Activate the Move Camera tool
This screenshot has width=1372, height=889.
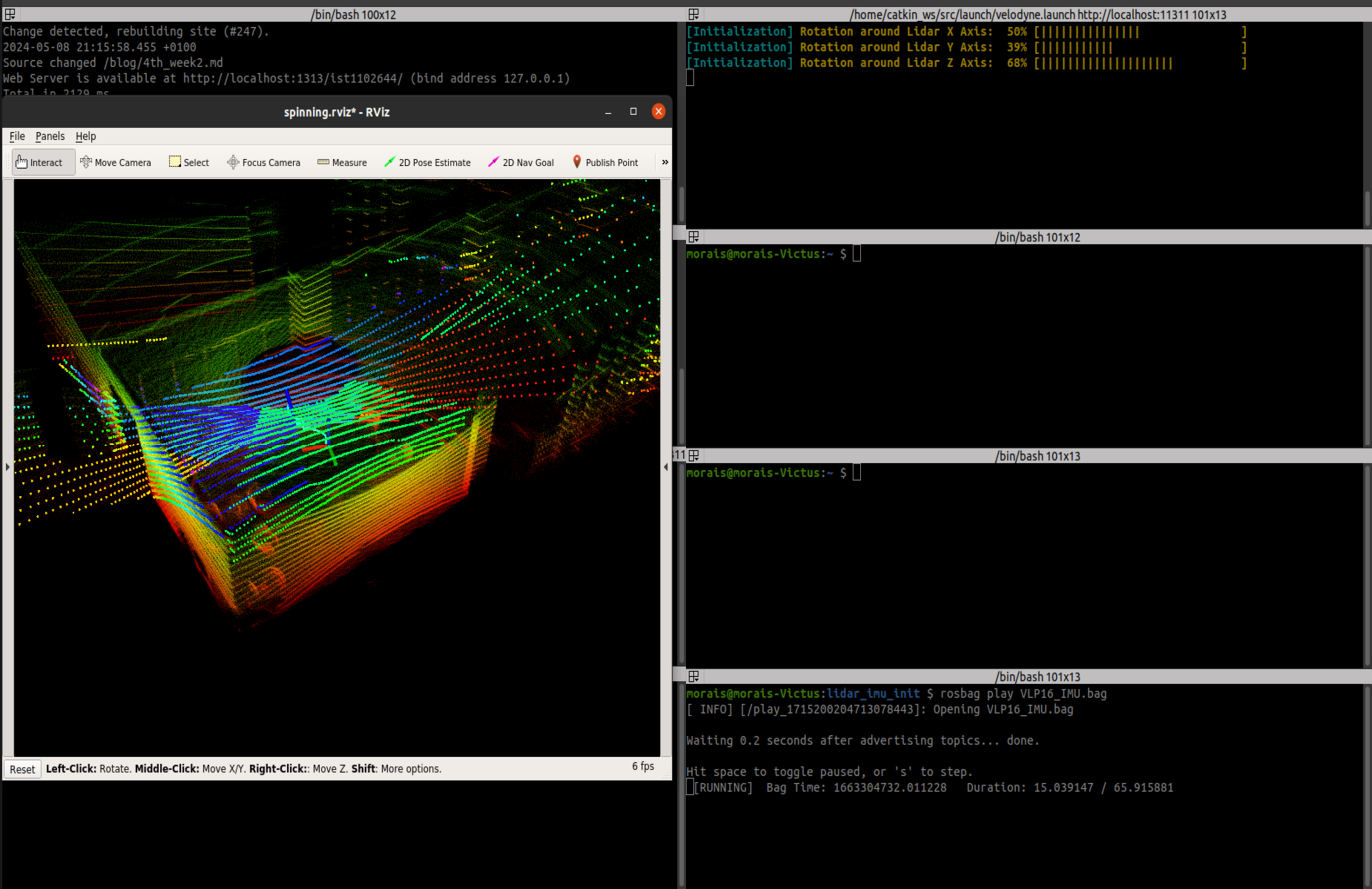pos(115,162)
